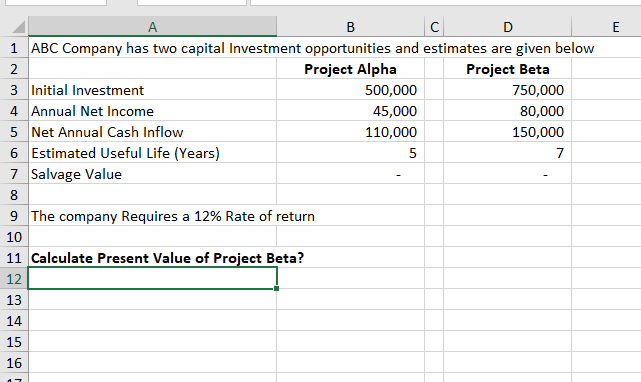Screen dimensions: 641x382
Task: Select row 2 header
Action: [14, 69]
